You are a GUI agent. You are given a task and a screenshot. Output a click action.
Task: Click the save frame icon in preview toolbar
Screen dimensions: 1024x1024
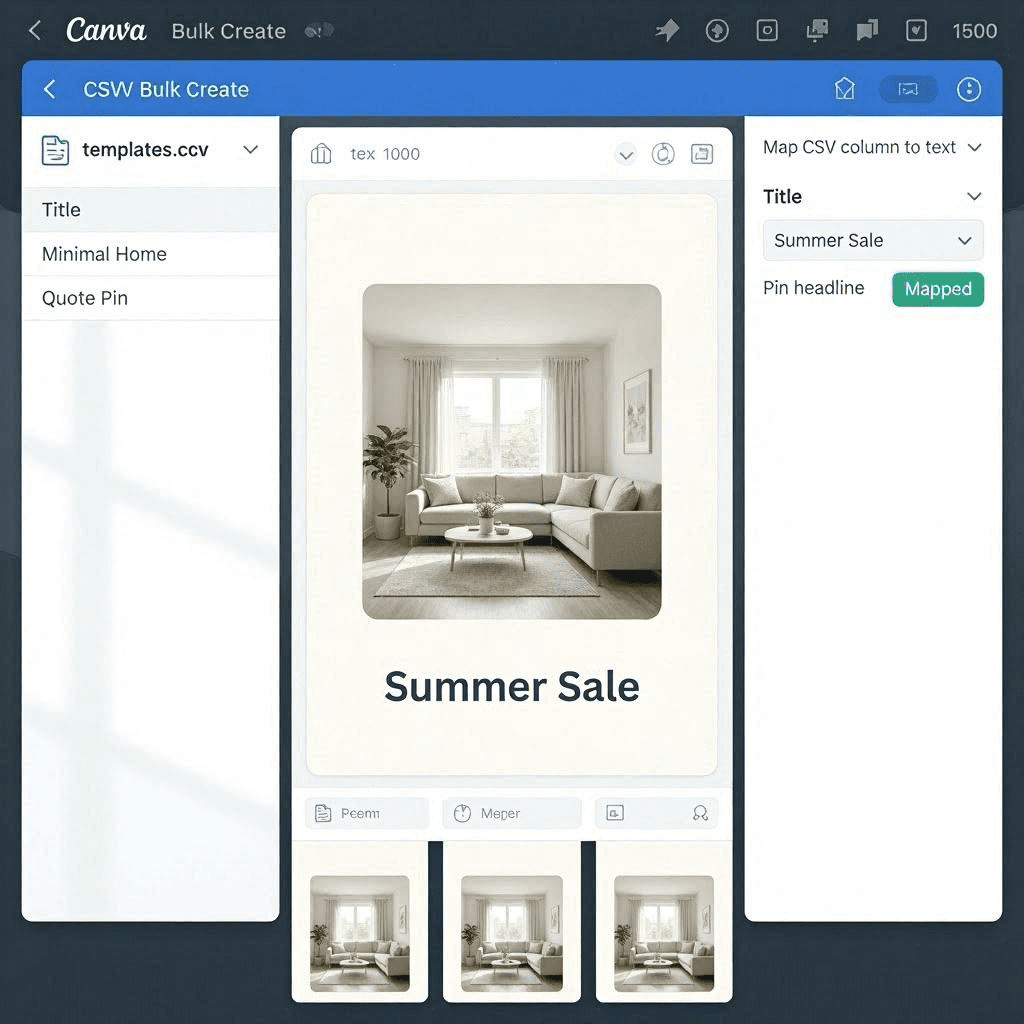pos(702,154)
